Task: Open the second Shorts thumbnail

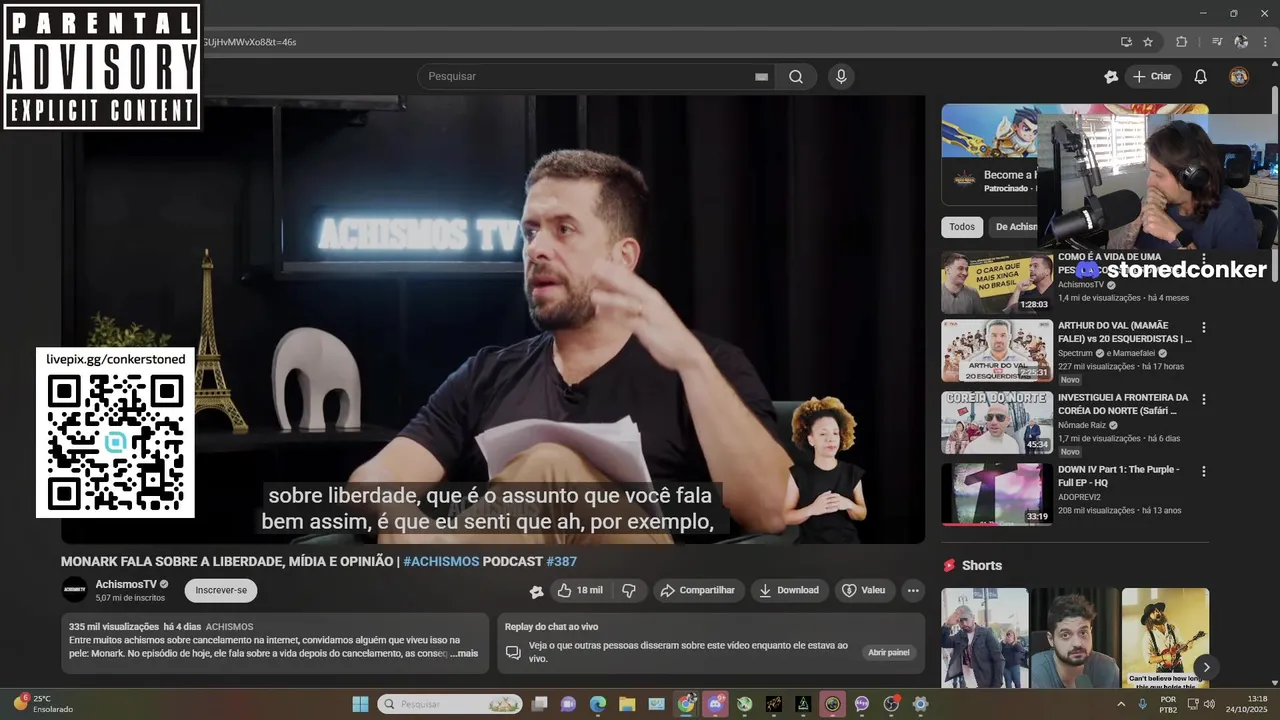Action: [x=1075, y=638]
